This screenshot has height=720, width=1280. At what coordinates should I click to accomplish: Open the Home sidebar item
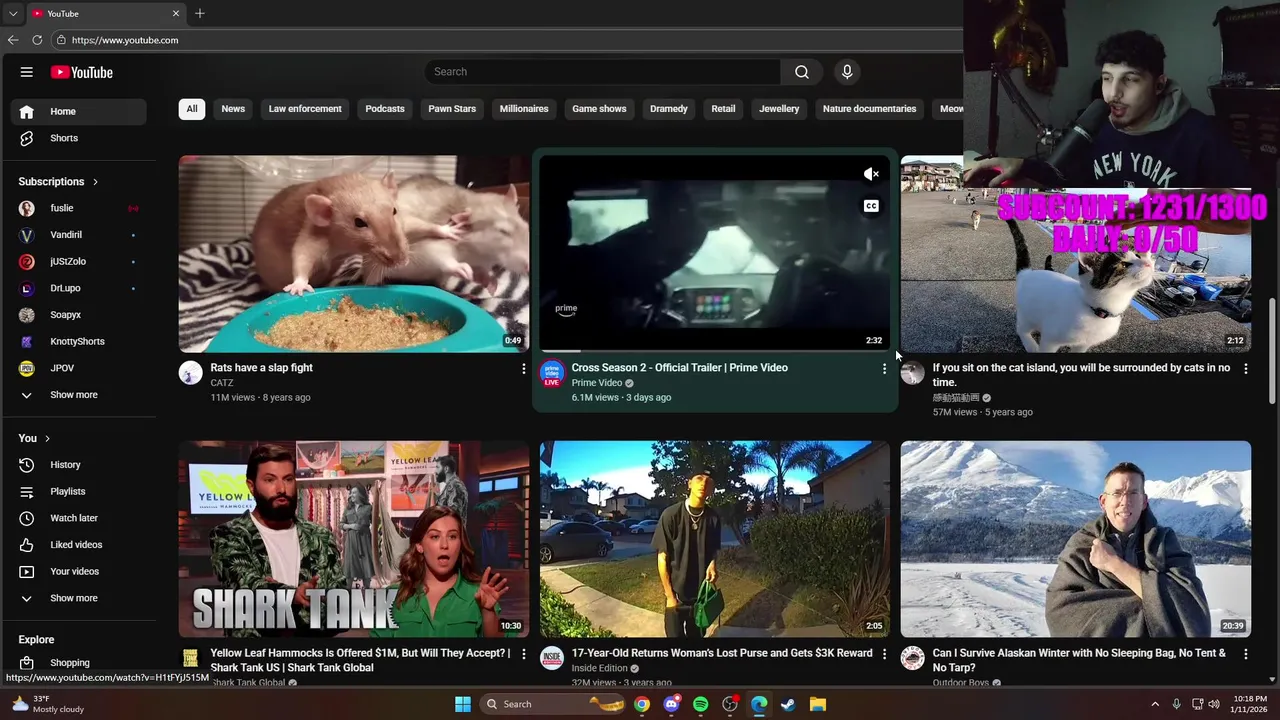click(x=78, y=111)
